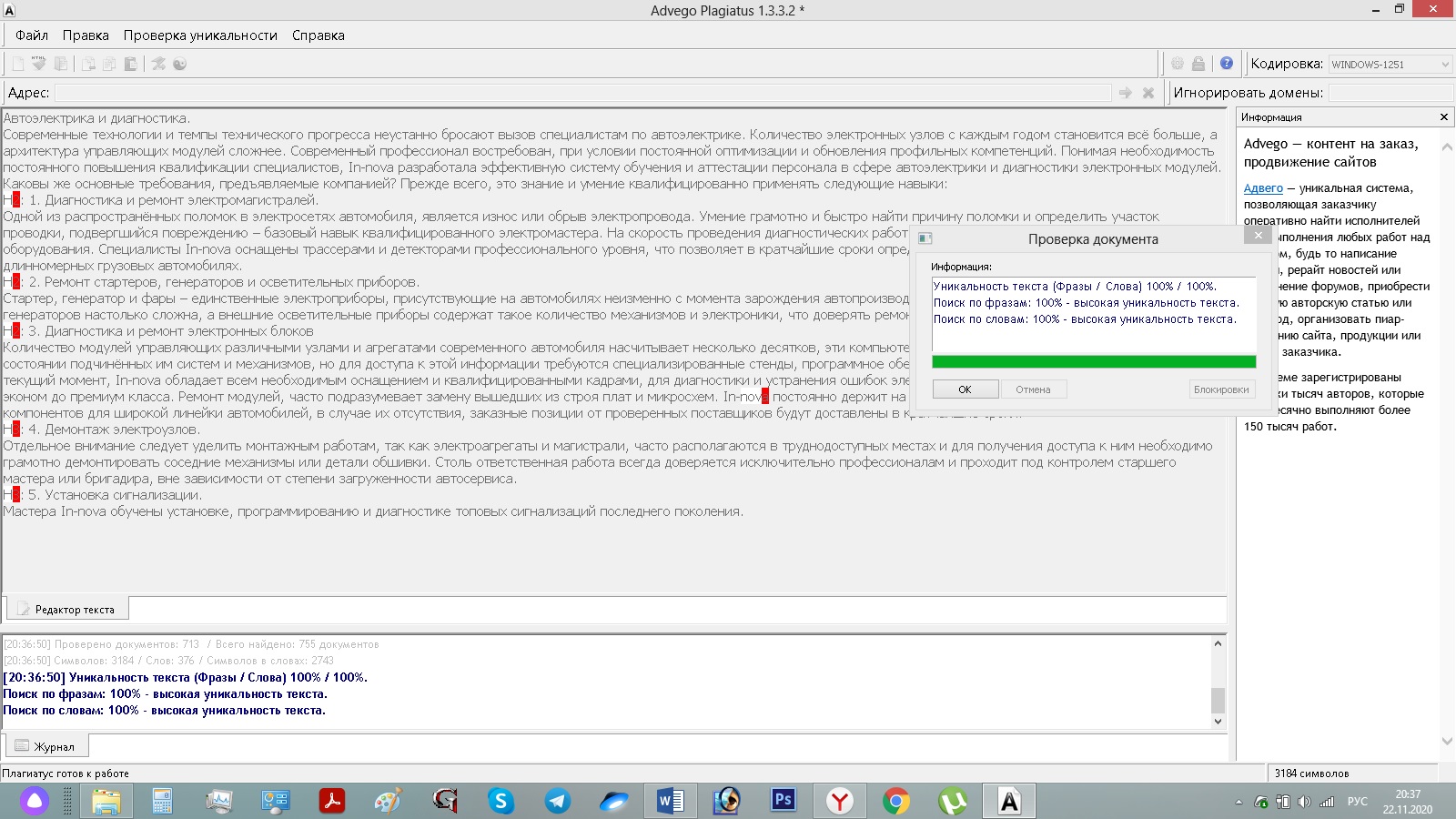
Task: Click the Отмена button in the dialog
Action: pos(1034,389)
